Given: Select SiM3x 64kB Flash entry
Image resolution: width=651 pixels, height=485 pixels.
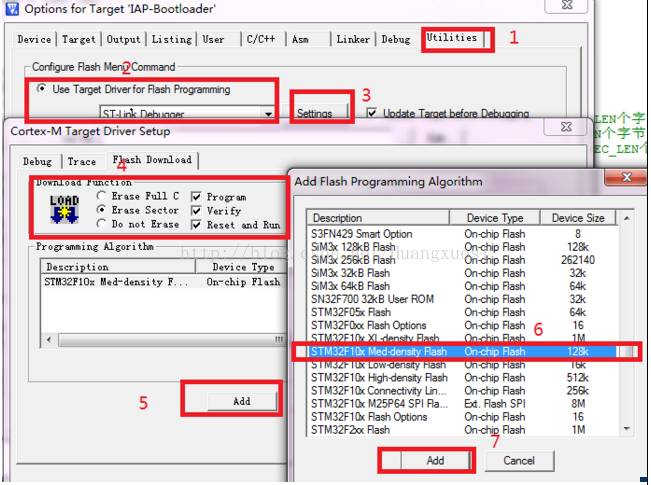Looking at the screenshot, I should (x=462, y=287).
